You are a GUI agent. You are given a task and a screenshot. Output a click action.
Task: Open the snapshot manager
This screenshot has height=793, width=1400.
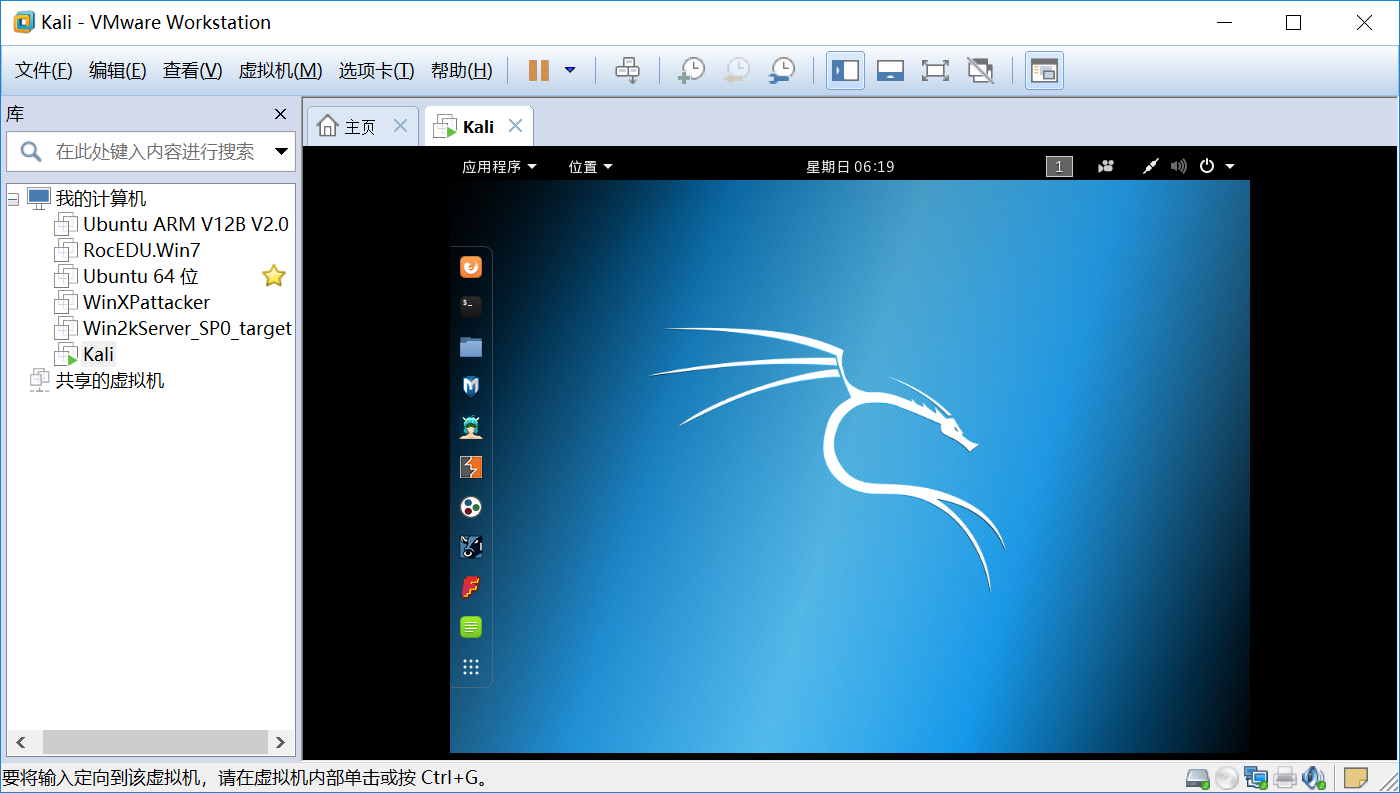(x=782, y=70)
